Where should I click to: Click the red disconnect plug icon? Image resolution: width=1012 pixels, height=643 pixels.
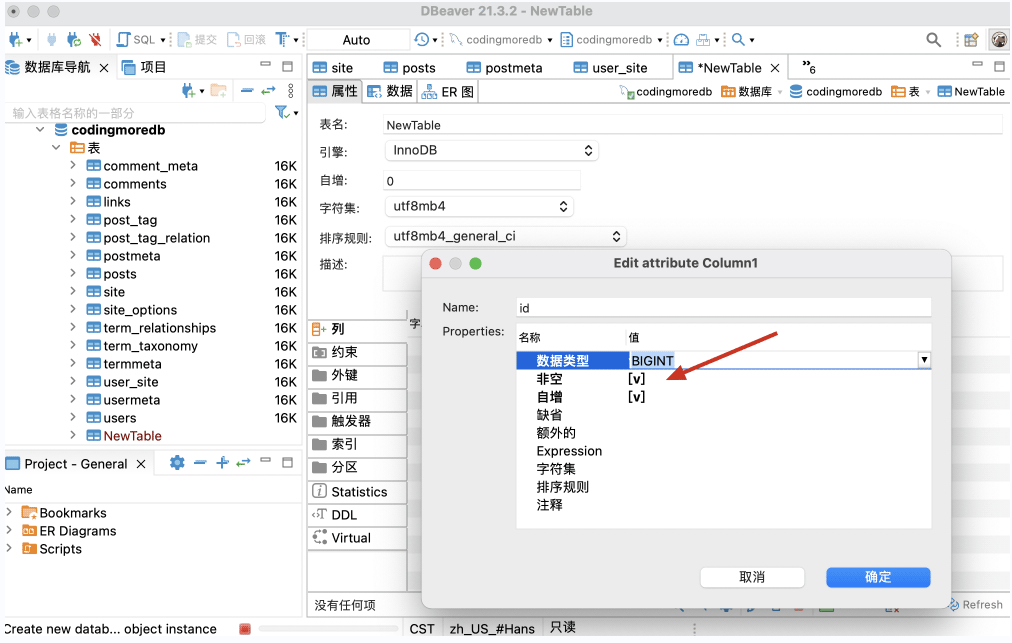point(95,40)
